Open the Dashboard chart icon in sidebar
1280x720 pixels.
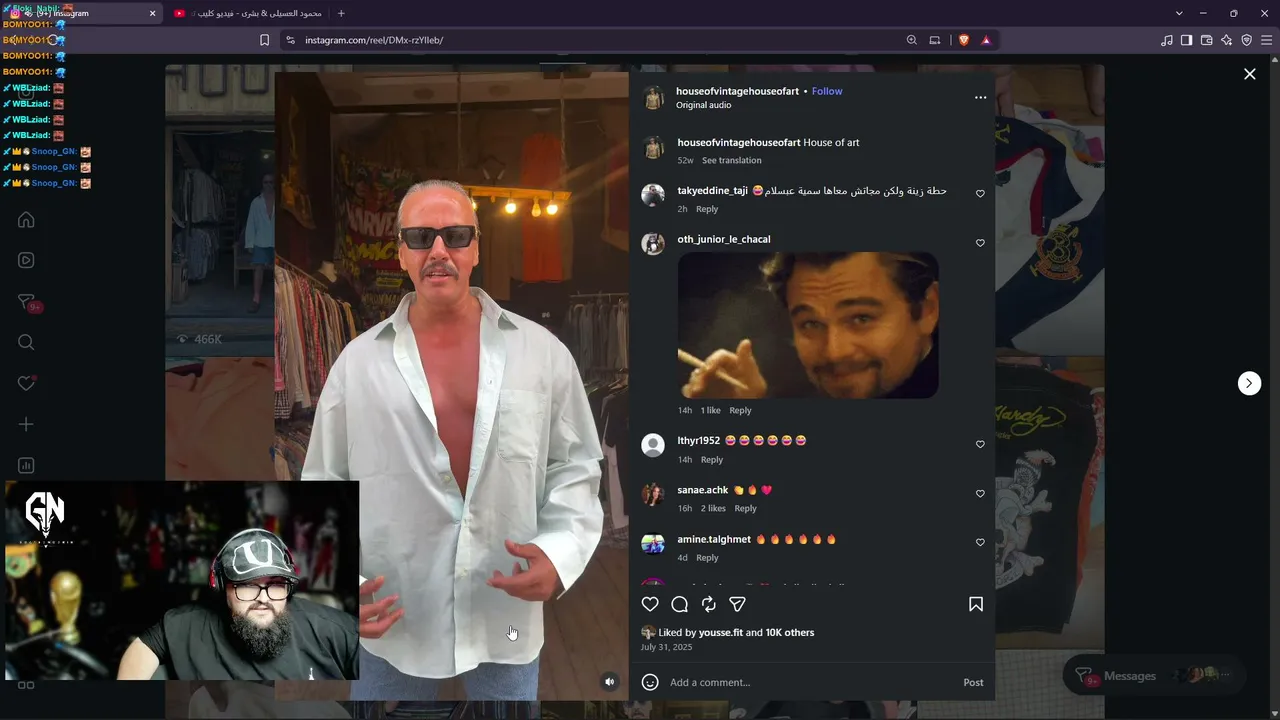26,465
